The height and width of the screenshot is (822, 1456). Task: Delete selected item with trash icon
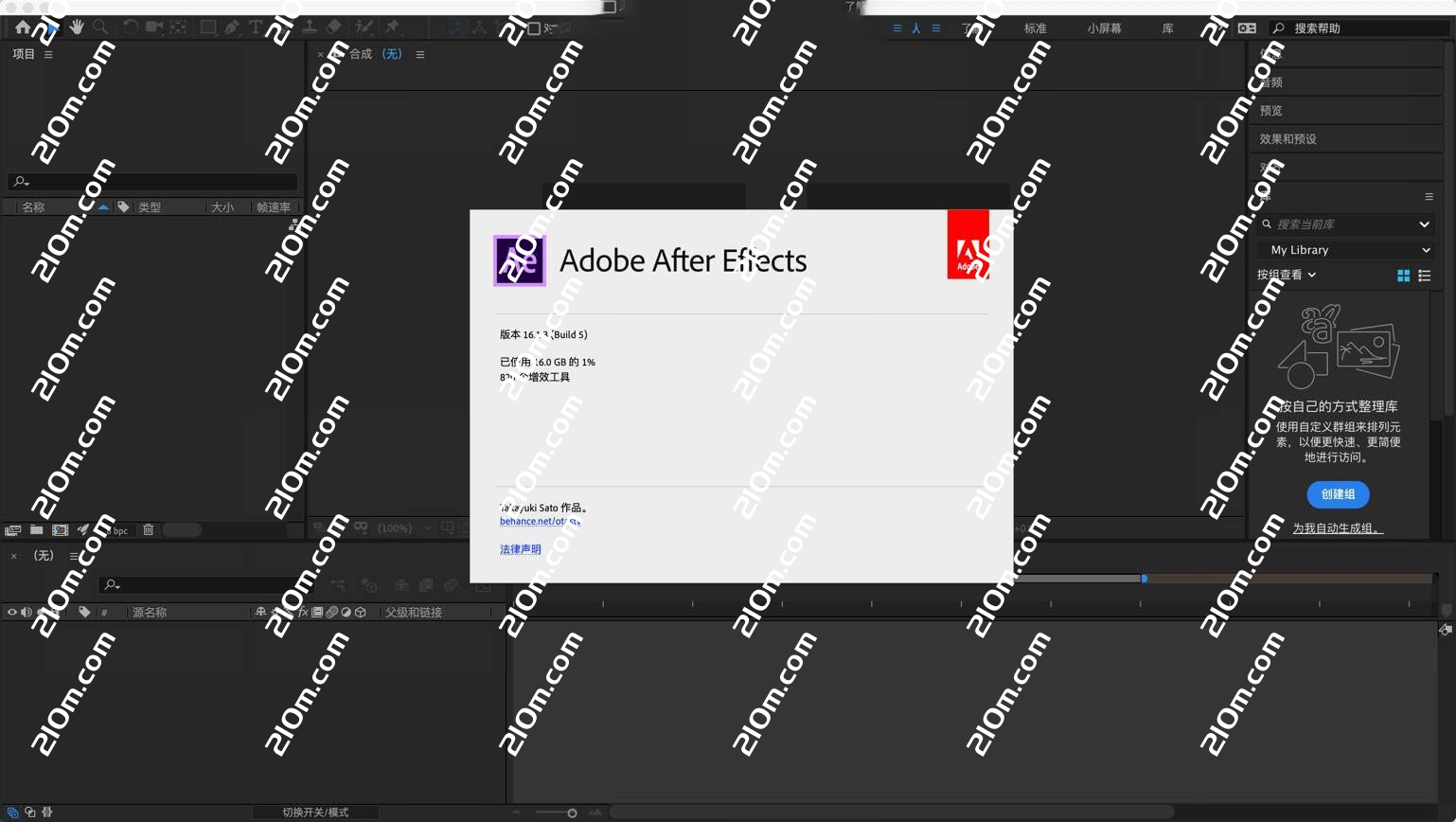pos(148,530)
